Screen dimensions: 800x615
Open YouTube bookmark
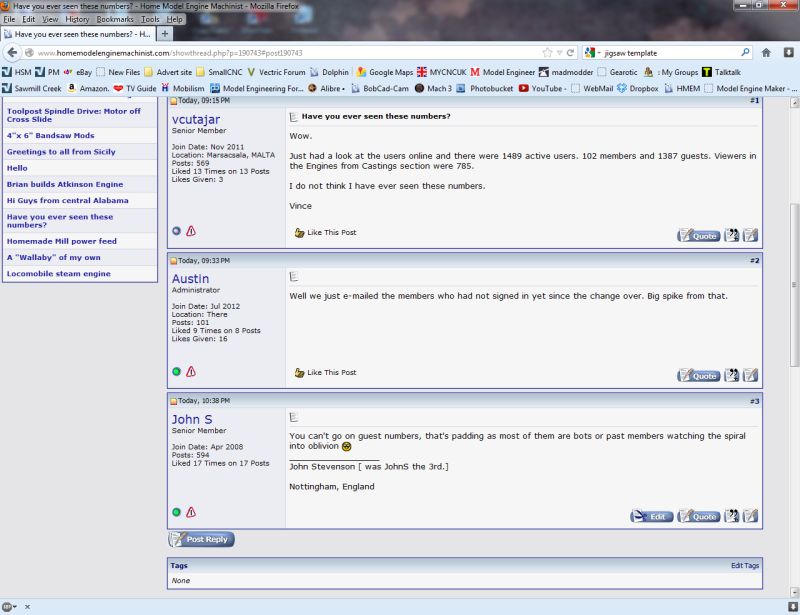(x=541, y=88)
